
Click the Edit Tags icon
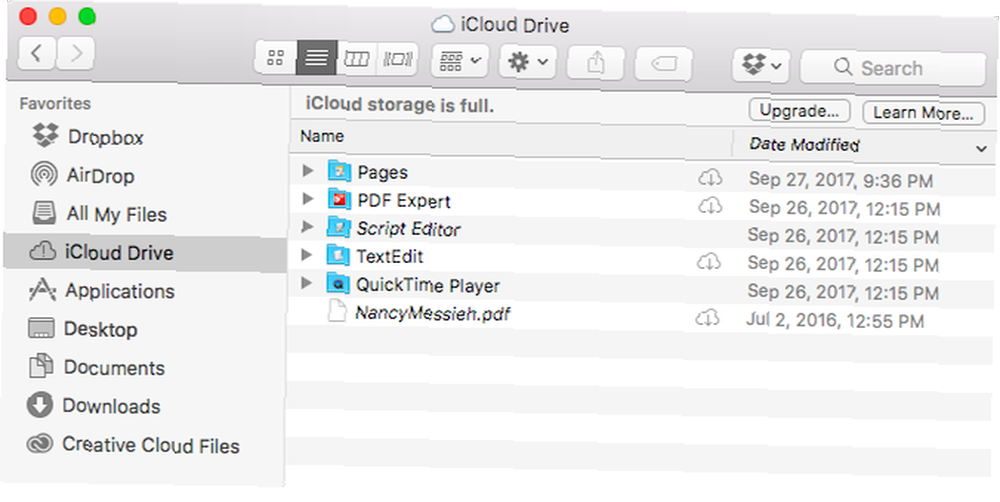coord(663,64)
